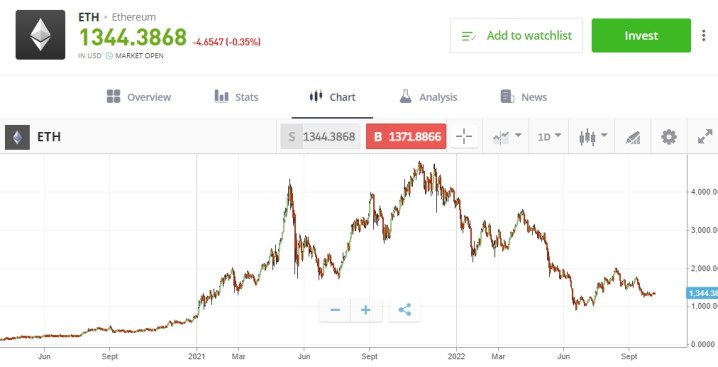
Task: Zoom out chart with minus button
Action: click(x=335, y=310)
